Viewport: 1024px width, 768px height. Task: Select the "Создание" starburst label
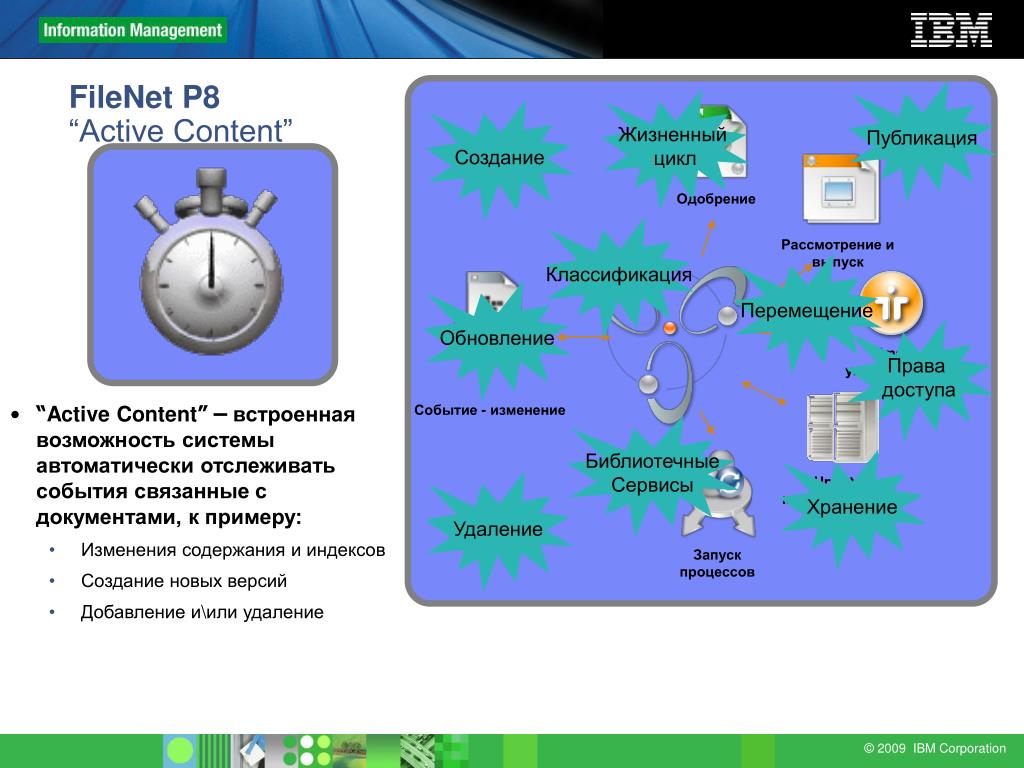[499, 157]
